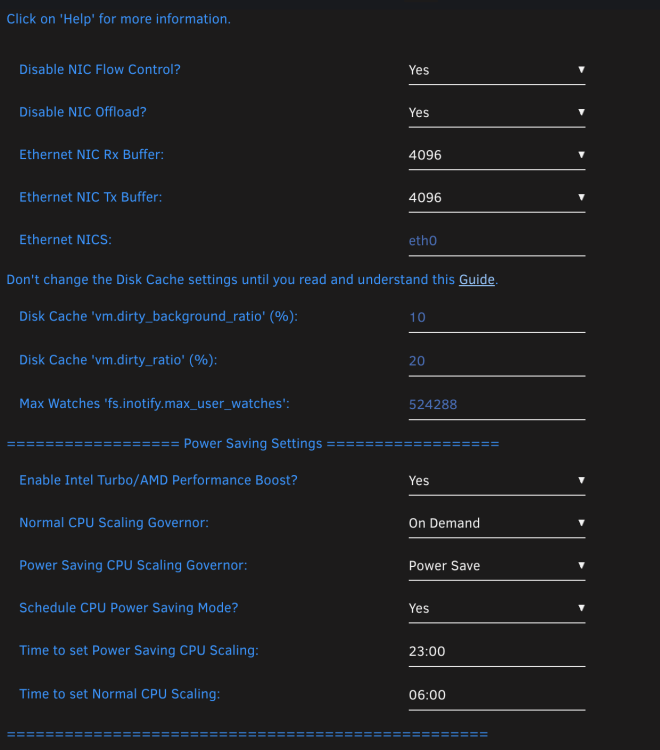Click the Max Watches fs.inotify label
The width and height of the screenshot is (660, 750).
(x=154, y=404)
